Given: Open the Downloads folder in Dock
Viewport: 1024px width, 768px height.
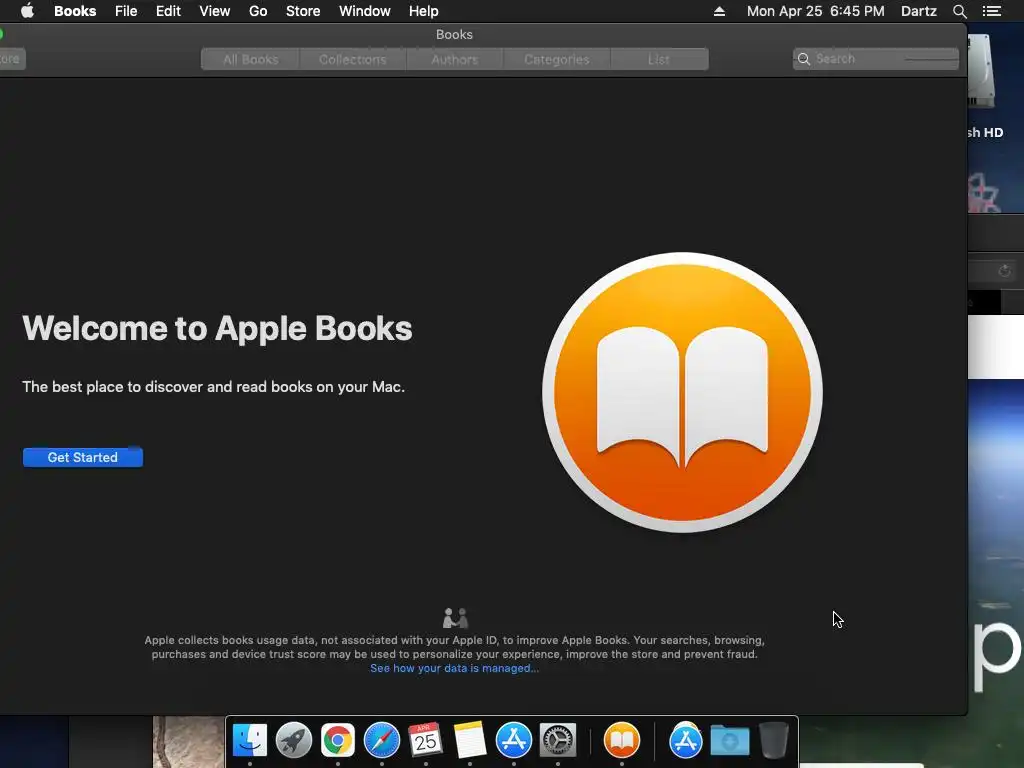Looking at the screenshot, I should point(729,740).
